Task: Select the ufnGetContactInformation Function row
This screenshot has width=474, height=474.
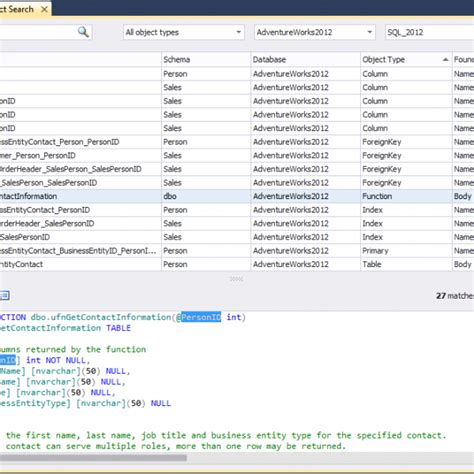Action: [x=237, y=196]
